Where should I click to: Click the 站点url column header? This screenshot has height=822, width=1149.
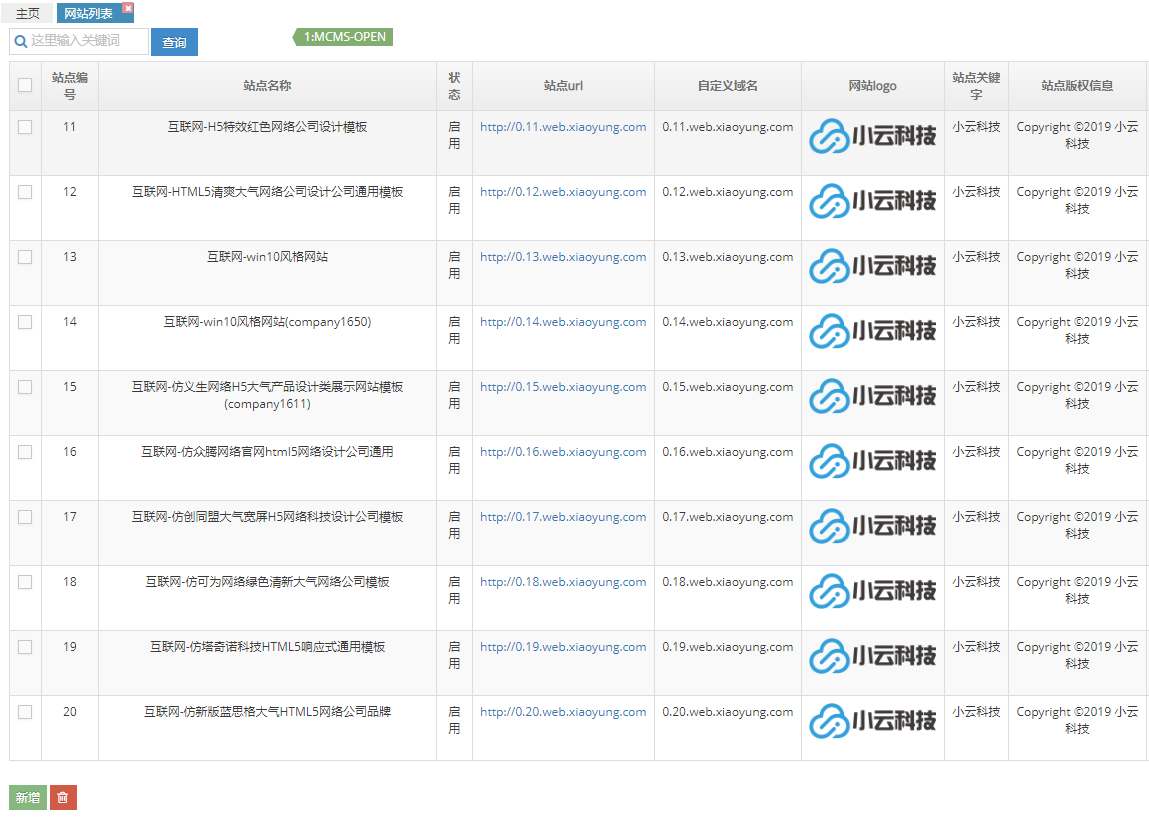pos(563,86)
